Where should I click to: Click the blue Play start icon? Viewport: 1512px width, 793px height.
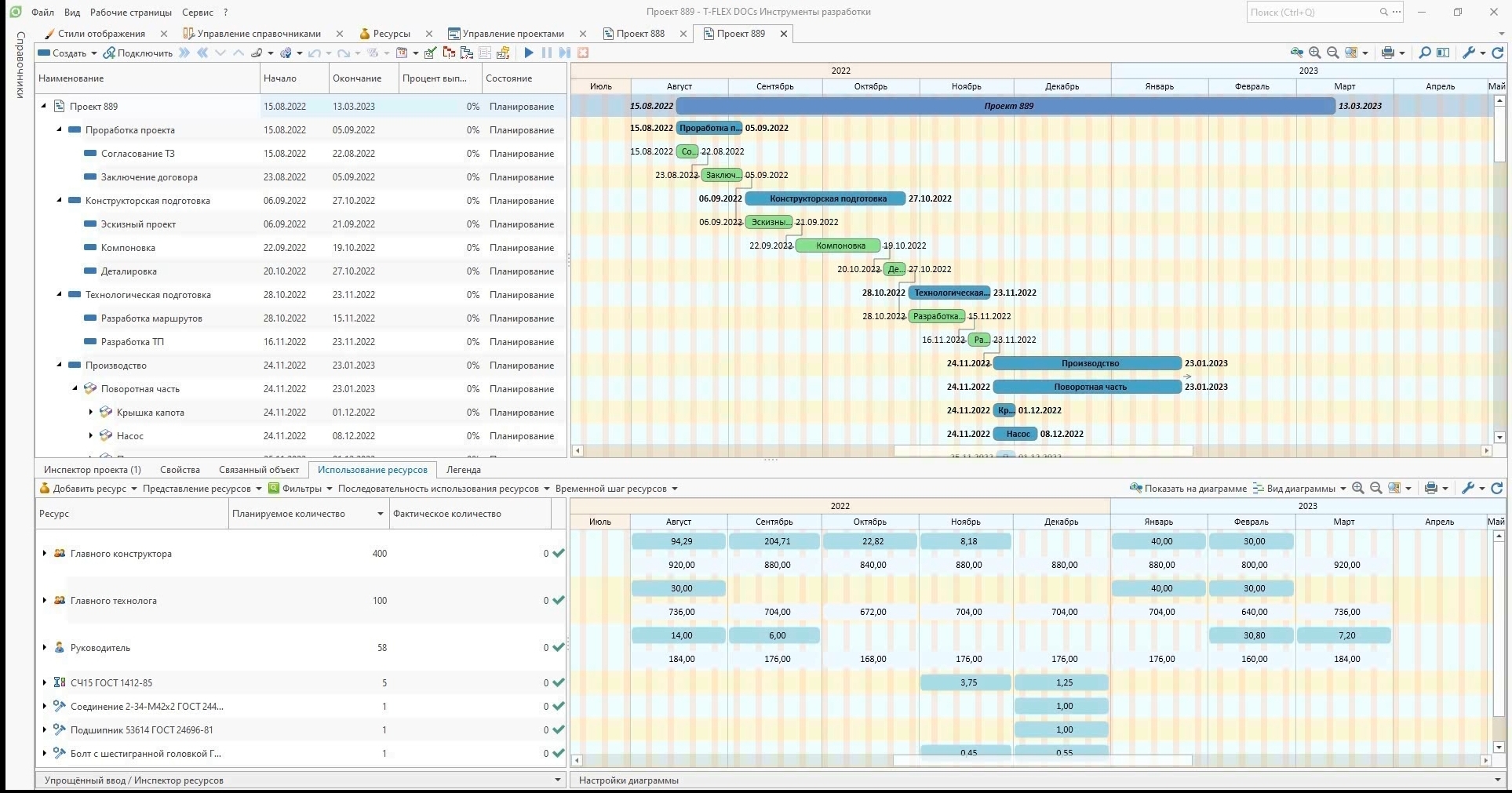(x=529, y=53)
